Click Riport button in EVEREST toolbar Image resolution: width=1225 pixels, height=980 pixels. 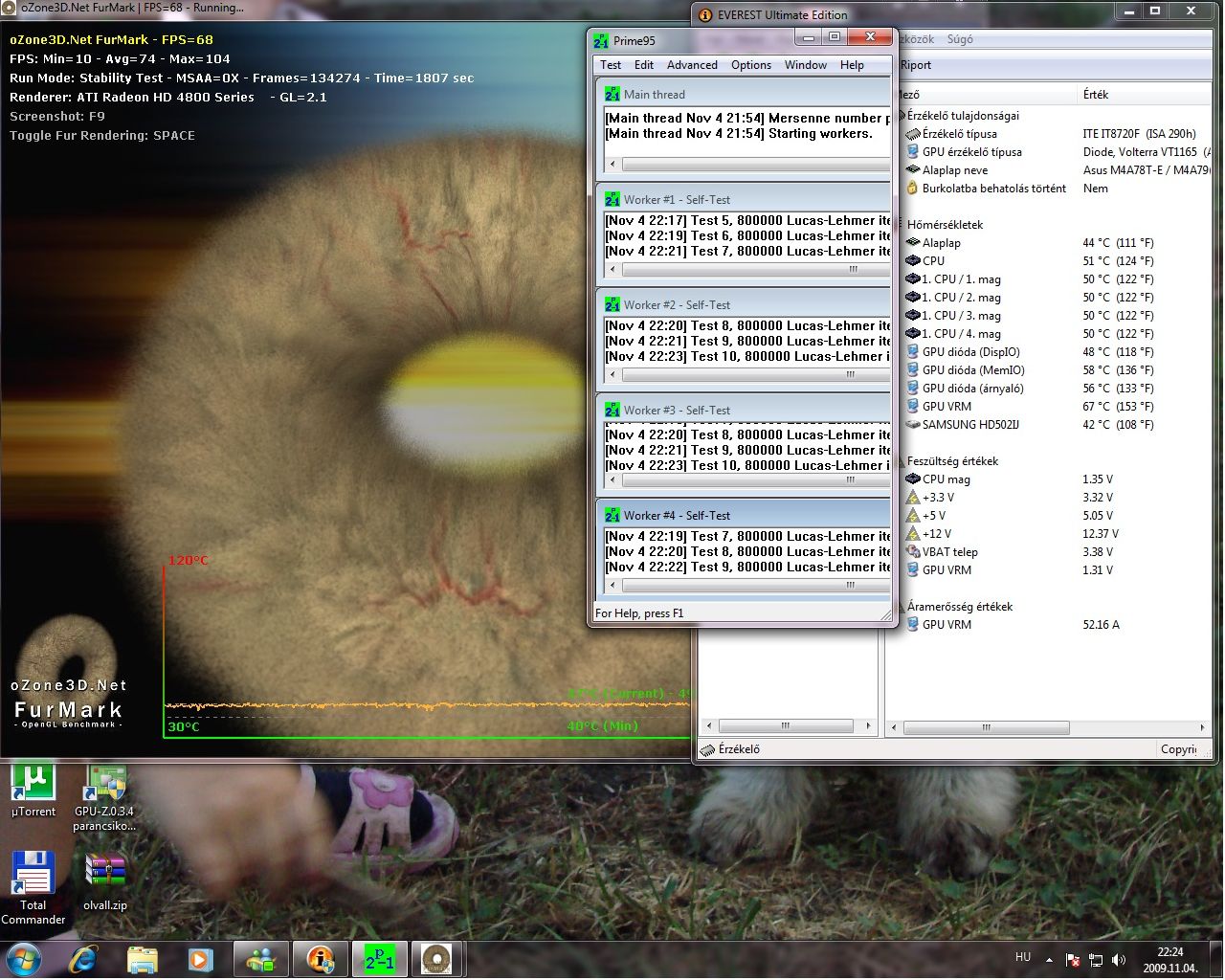[916, 65]
